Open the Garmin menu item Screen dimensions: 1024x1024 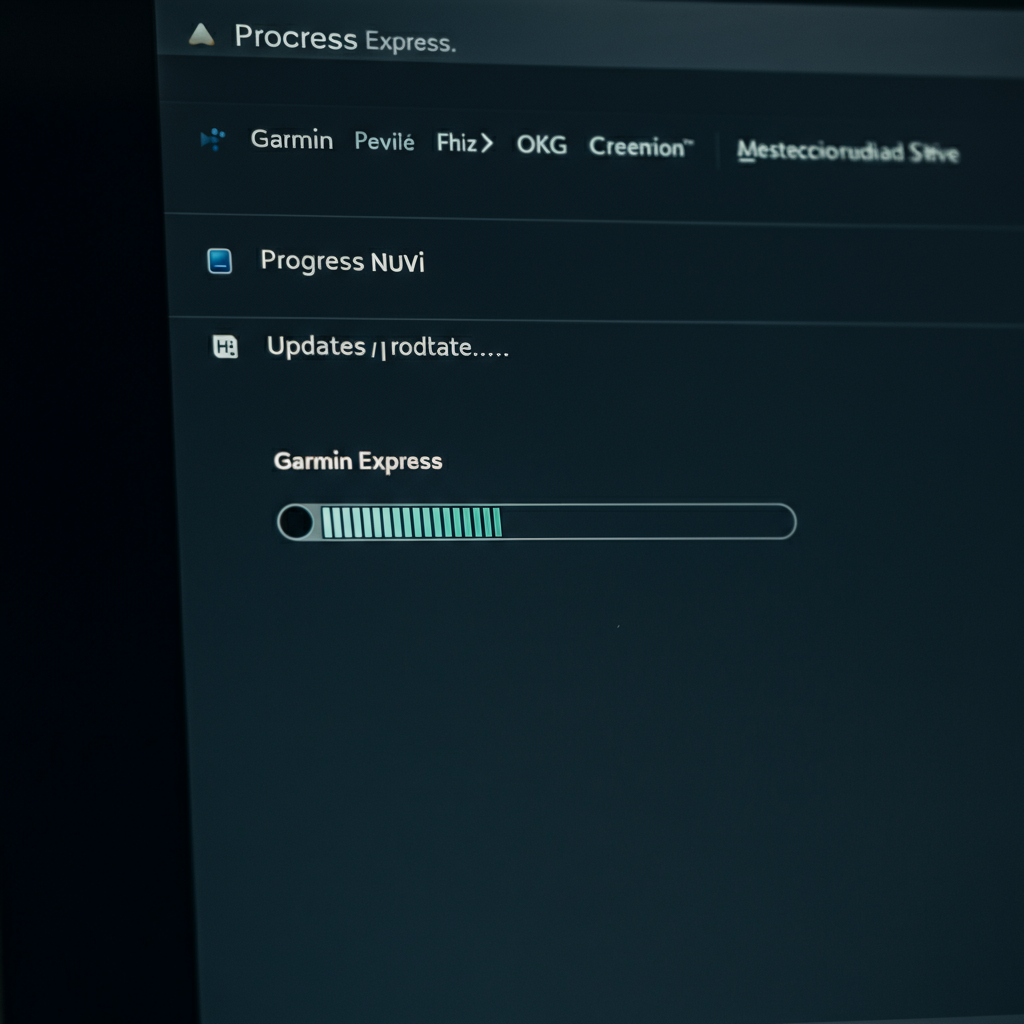pos(291,140)
